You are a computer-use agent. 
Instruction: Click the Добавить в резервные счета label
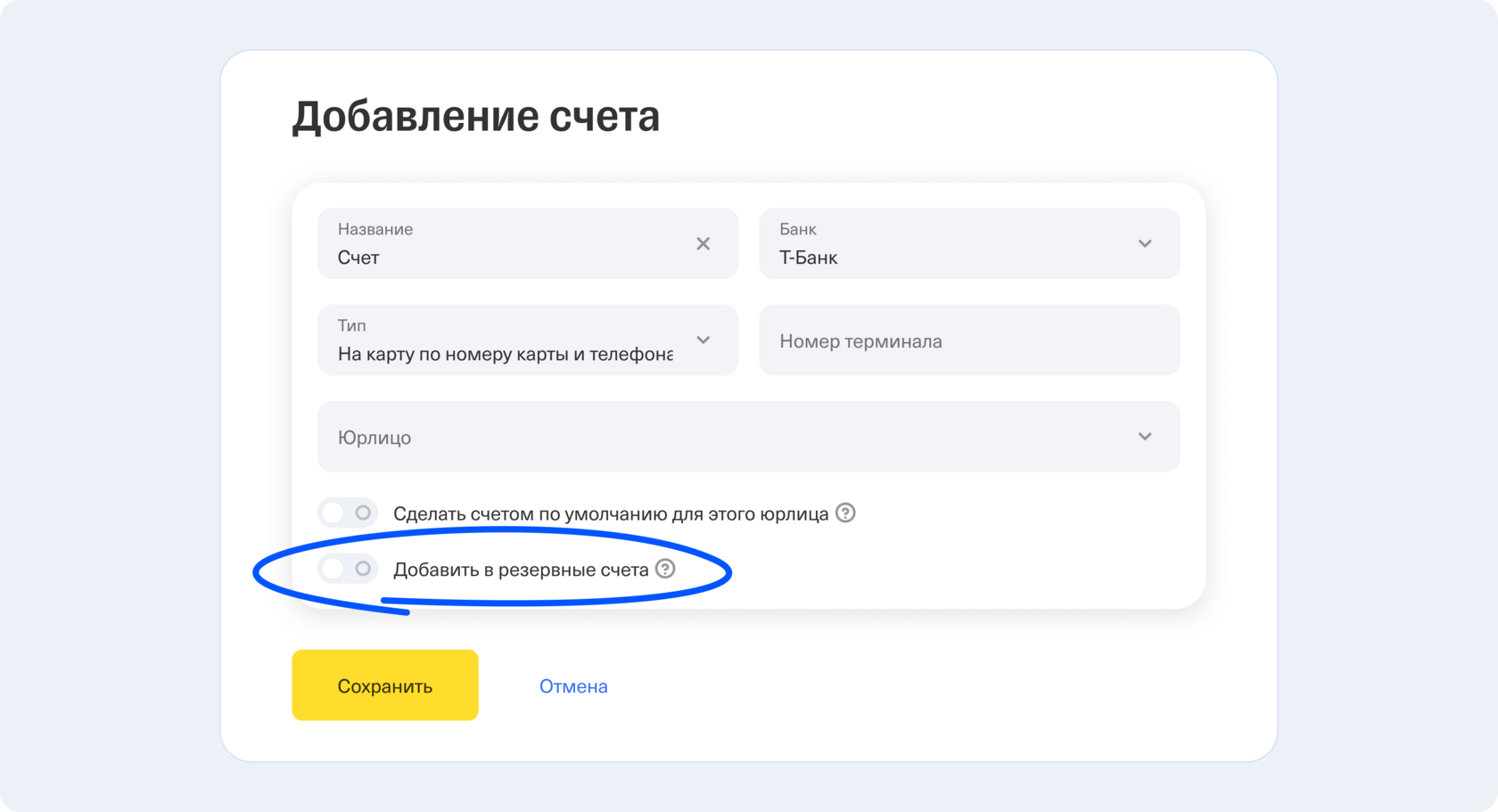click(x=521, y=570)
